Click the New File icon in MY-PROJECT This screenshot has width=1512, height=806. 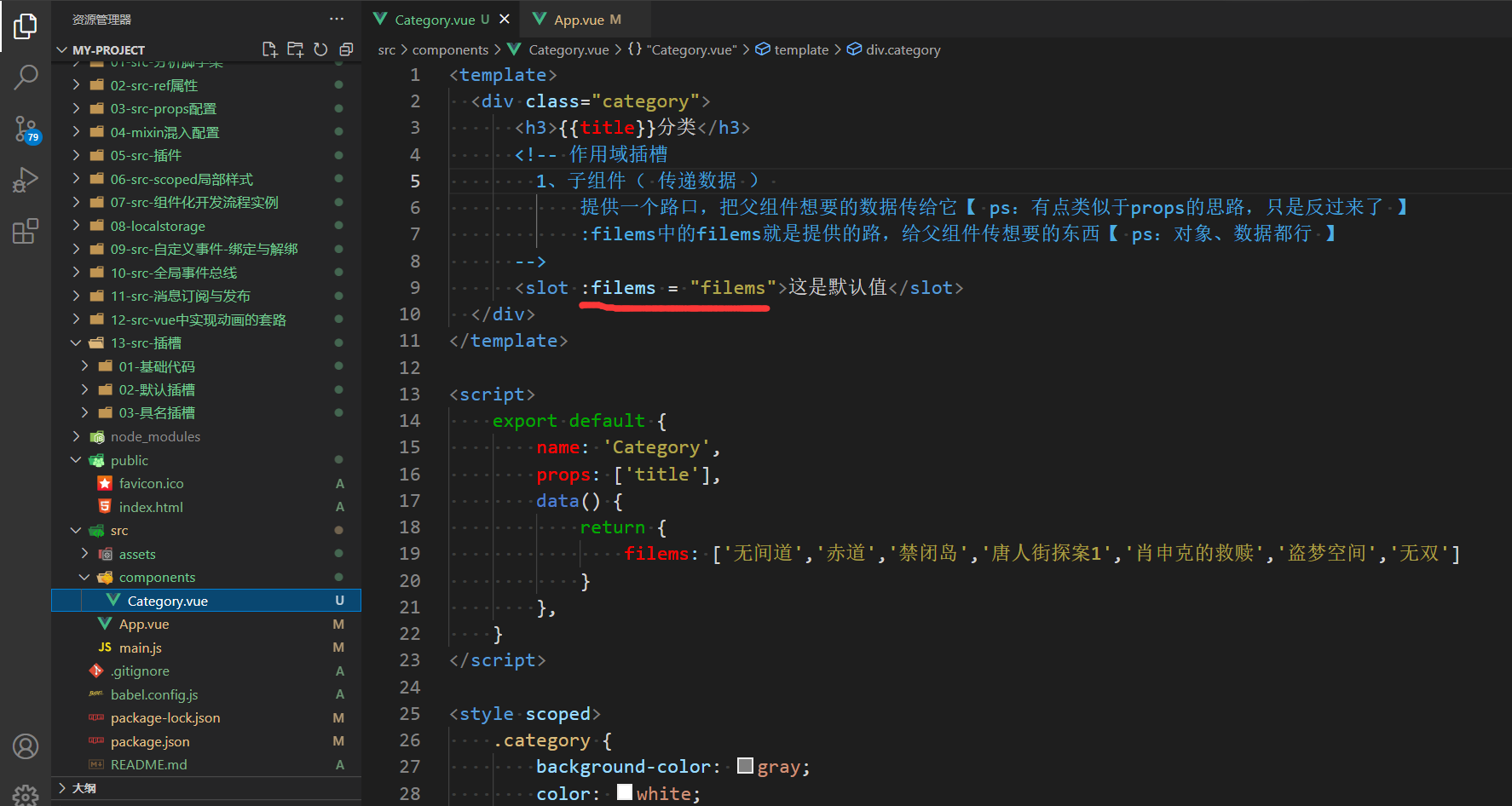point(270,49)
